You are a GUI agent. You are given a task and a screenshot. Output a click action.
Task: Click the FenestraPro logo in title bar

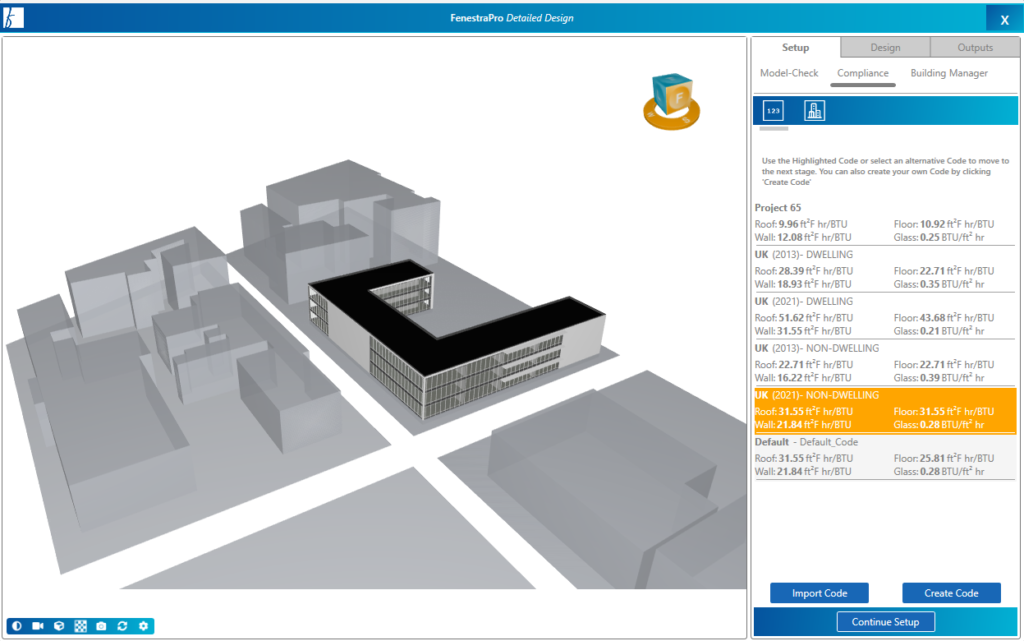(x=13, y=18)
